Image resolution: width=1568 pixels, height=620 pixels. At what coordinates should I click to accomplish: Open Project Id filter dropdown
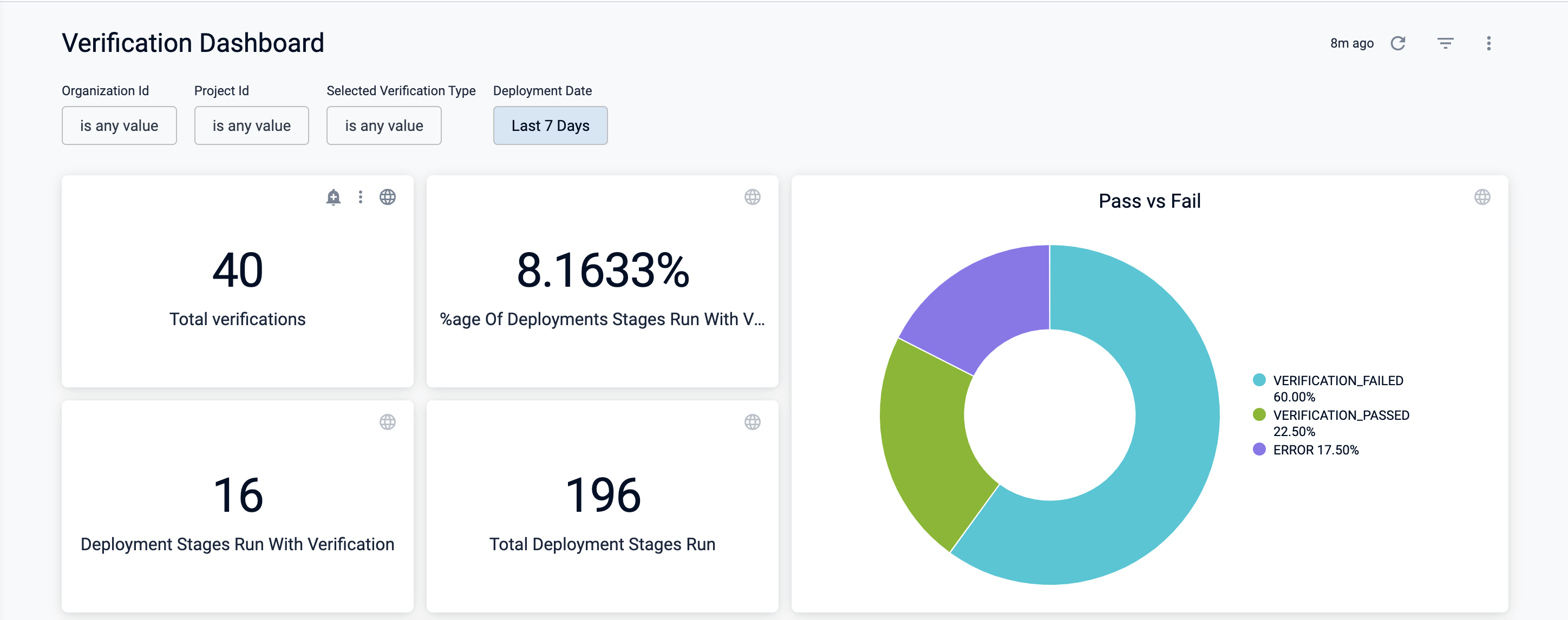(251, 126)
